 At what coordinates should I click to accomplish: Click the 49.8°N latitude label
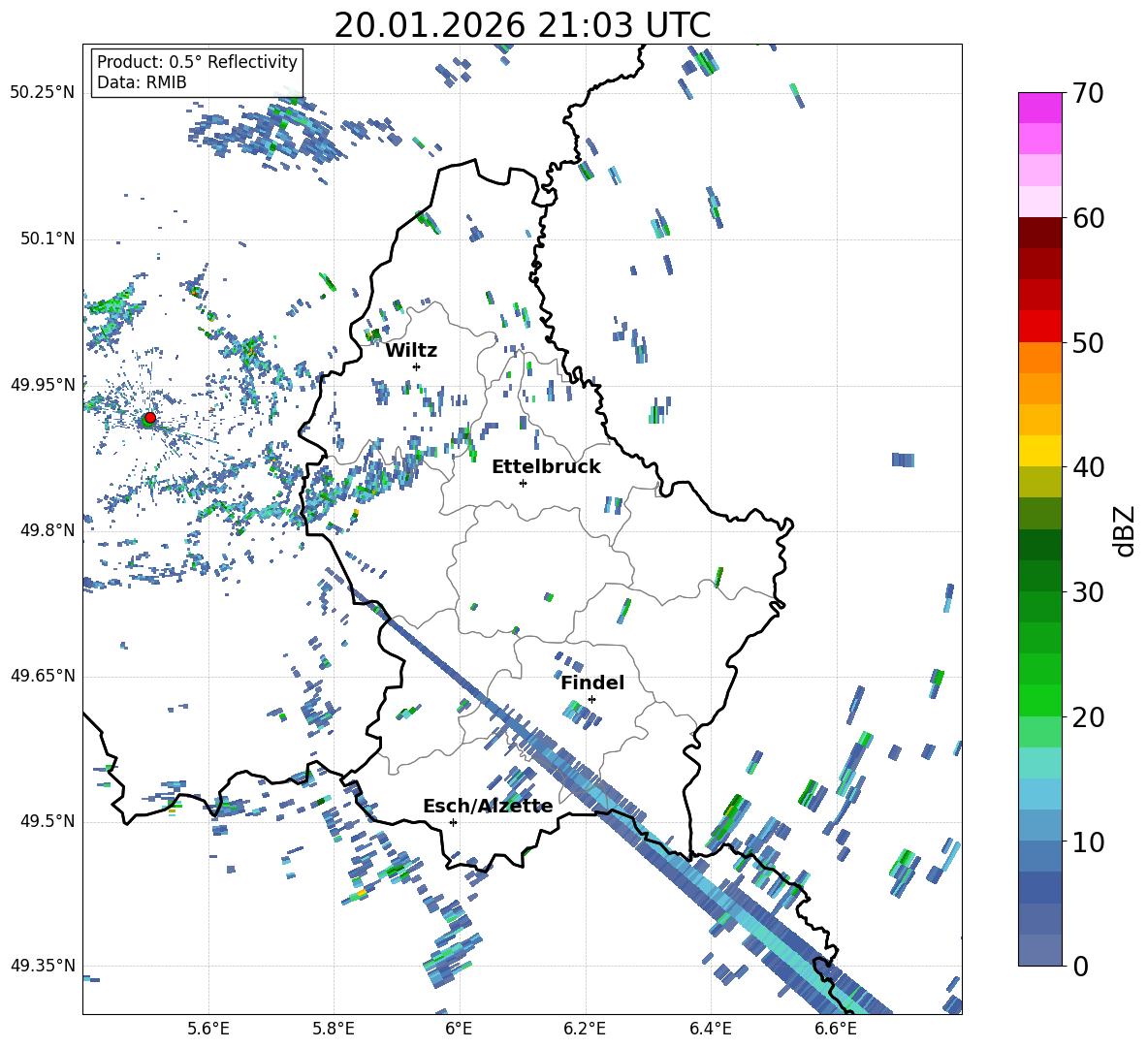pyautogui.click(x=47, y=530)
